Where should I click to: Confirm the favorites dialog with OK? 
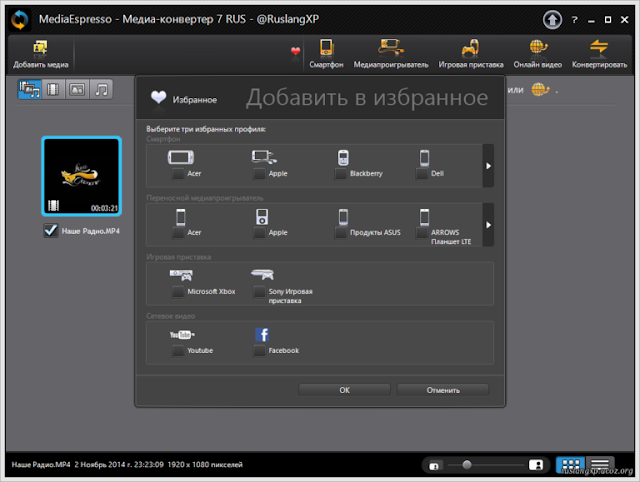pos(344,390)
